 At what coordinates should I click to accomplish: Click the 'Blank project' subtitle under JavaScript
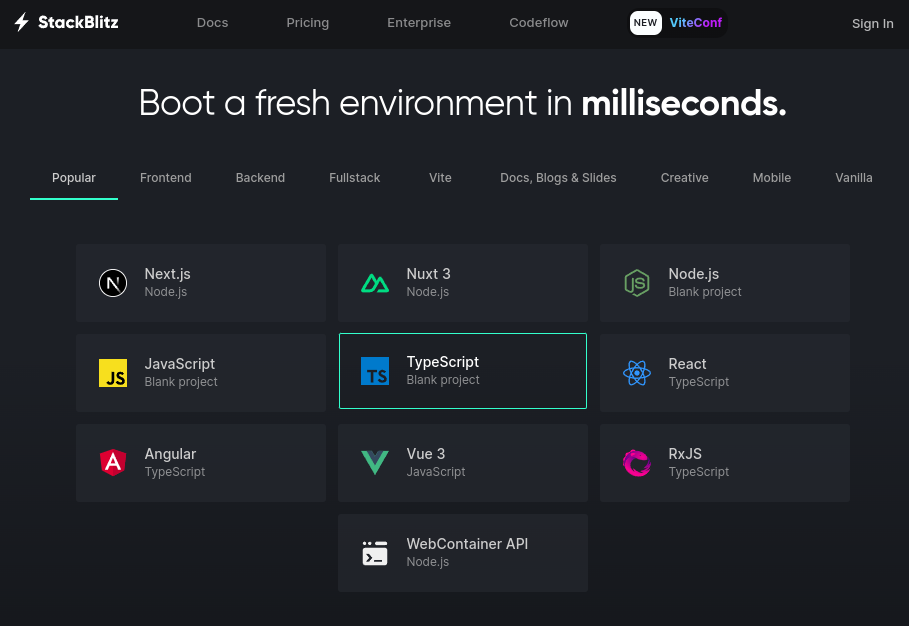[181, 381]
